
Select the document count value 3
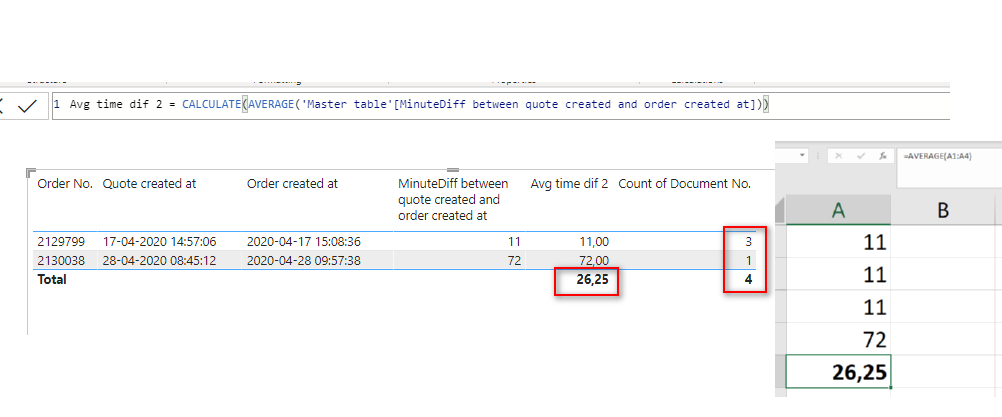tap(748, 242)
